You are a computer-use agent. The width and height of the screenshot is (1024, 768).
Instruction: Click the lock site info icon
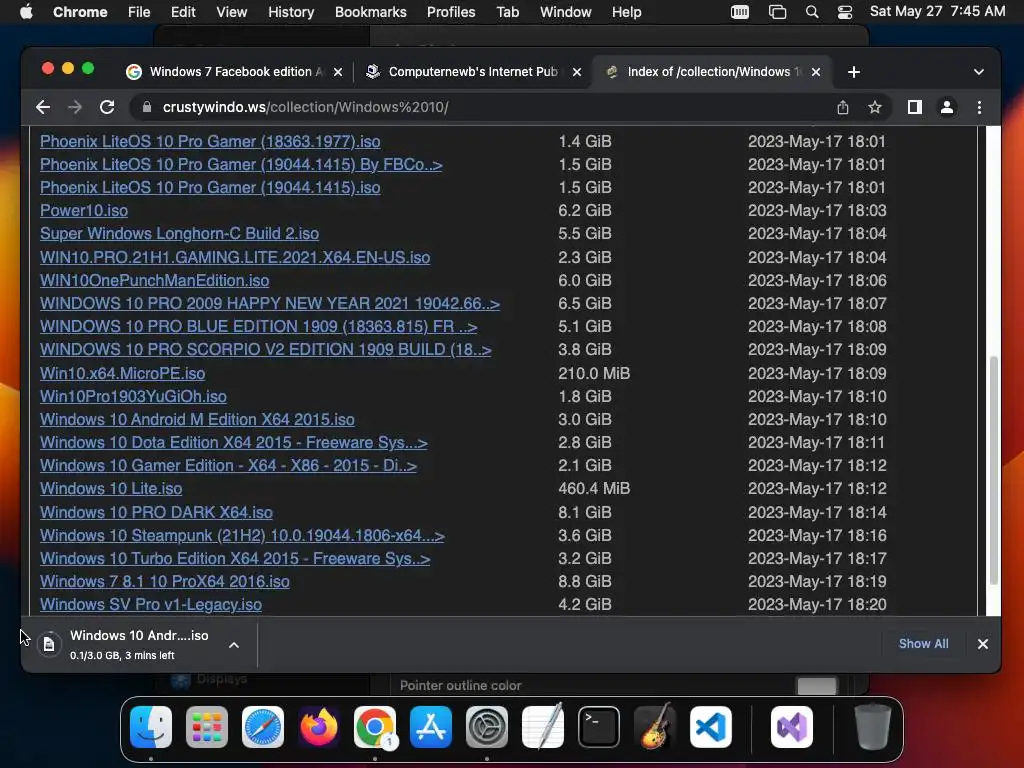pyautogui.click(x=146, y=107)
